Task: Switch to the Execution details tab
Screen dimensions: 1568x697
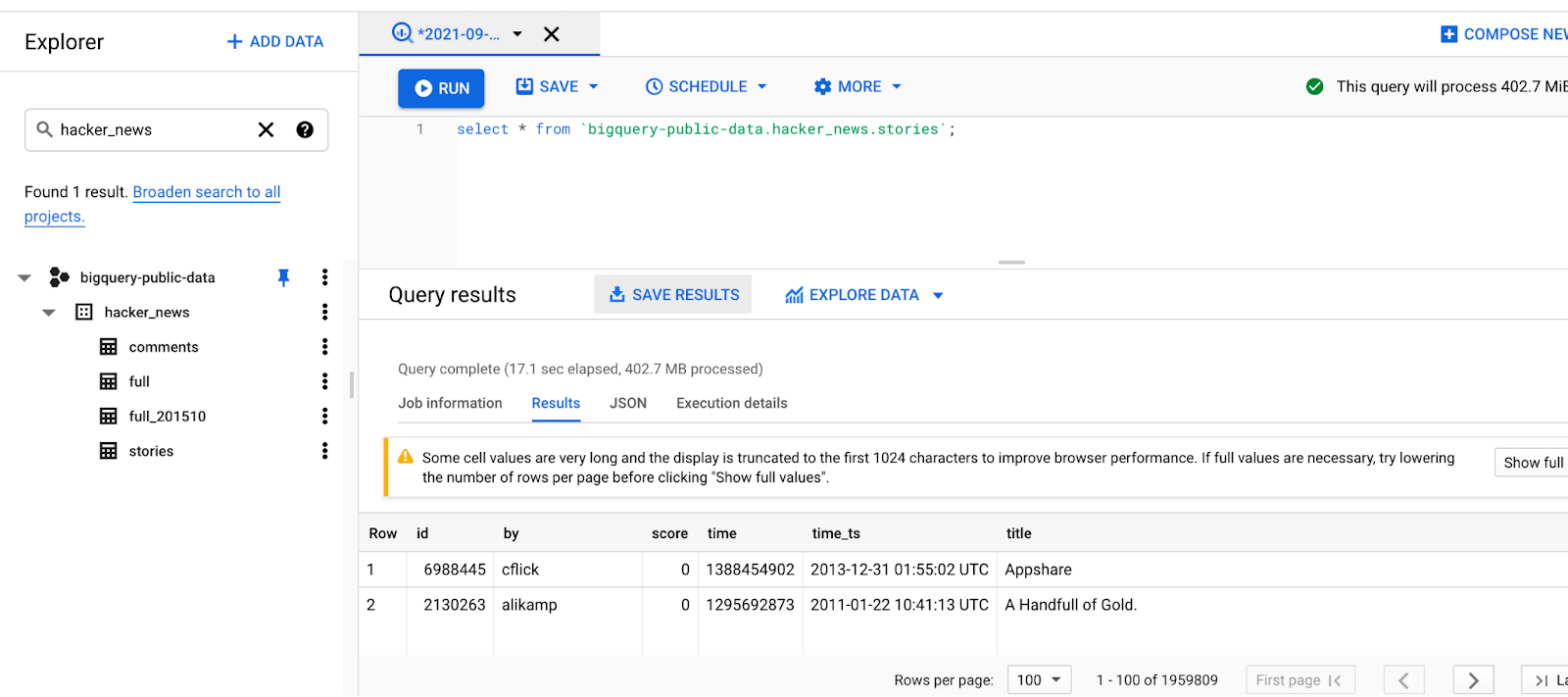Action: tap(731, 403)
